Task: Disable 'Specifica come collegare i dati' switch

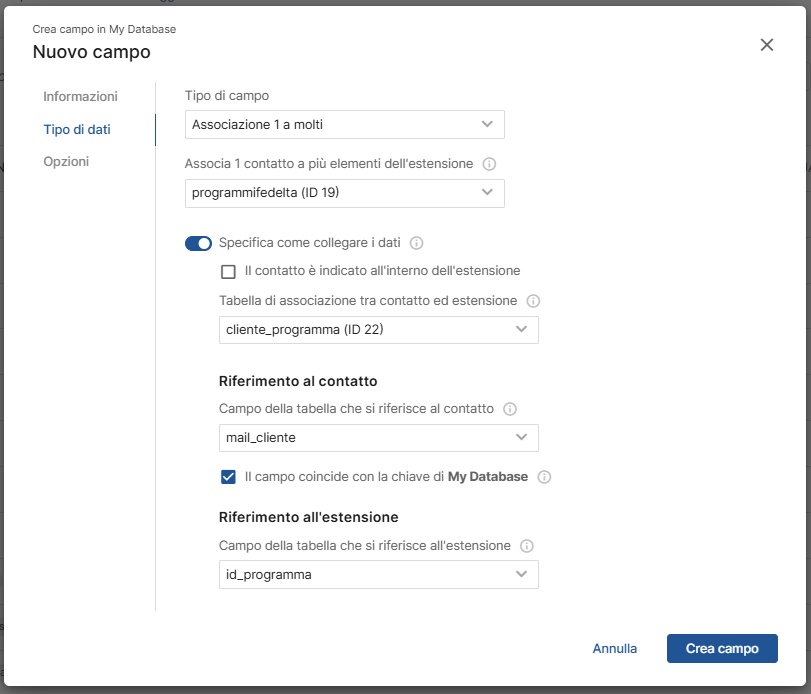Action: coord(198,243)
